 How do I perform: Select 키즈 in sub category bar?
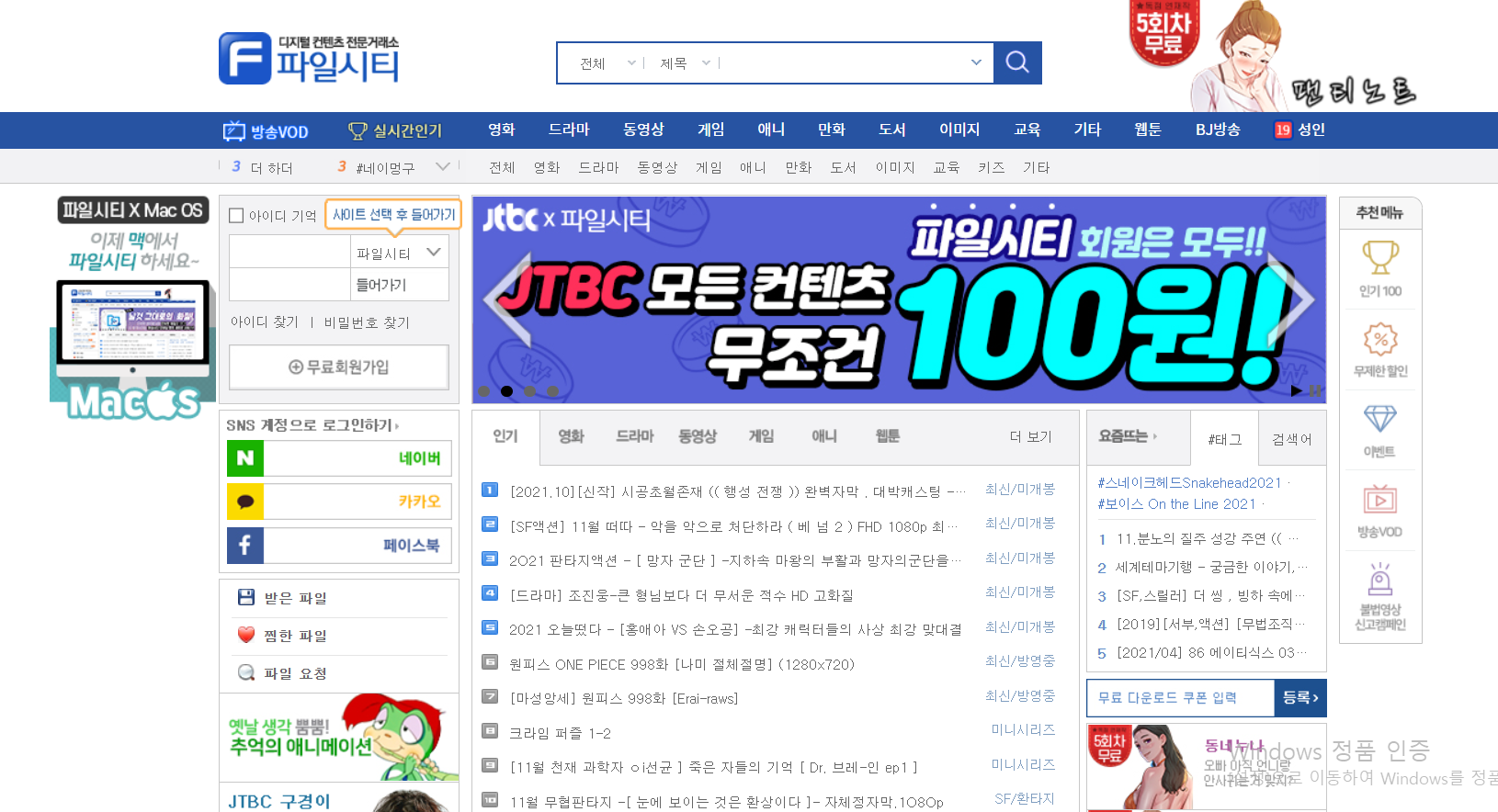pos(991,167)
